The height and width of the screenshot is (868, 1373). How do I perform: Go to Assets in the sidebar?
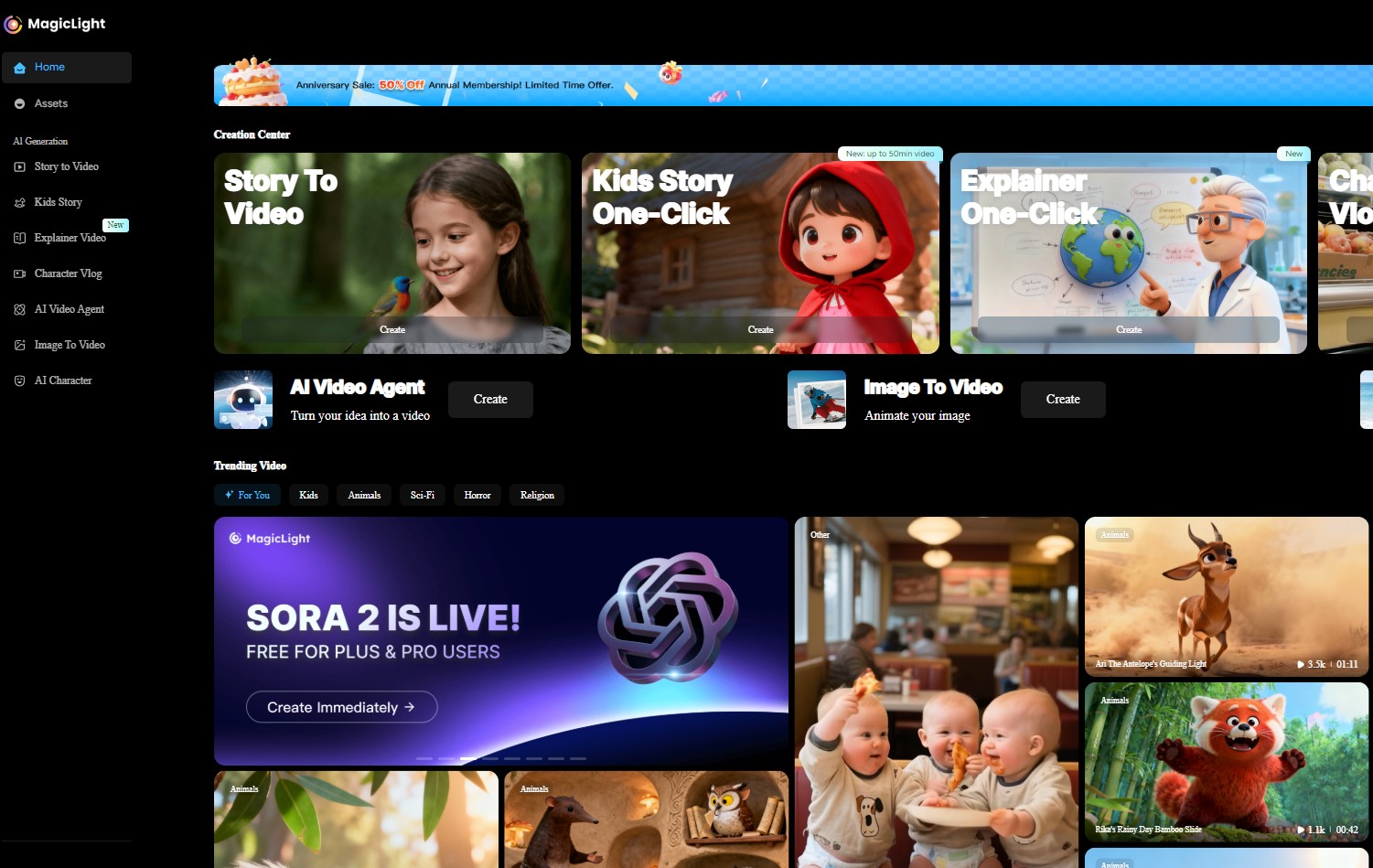51,103
